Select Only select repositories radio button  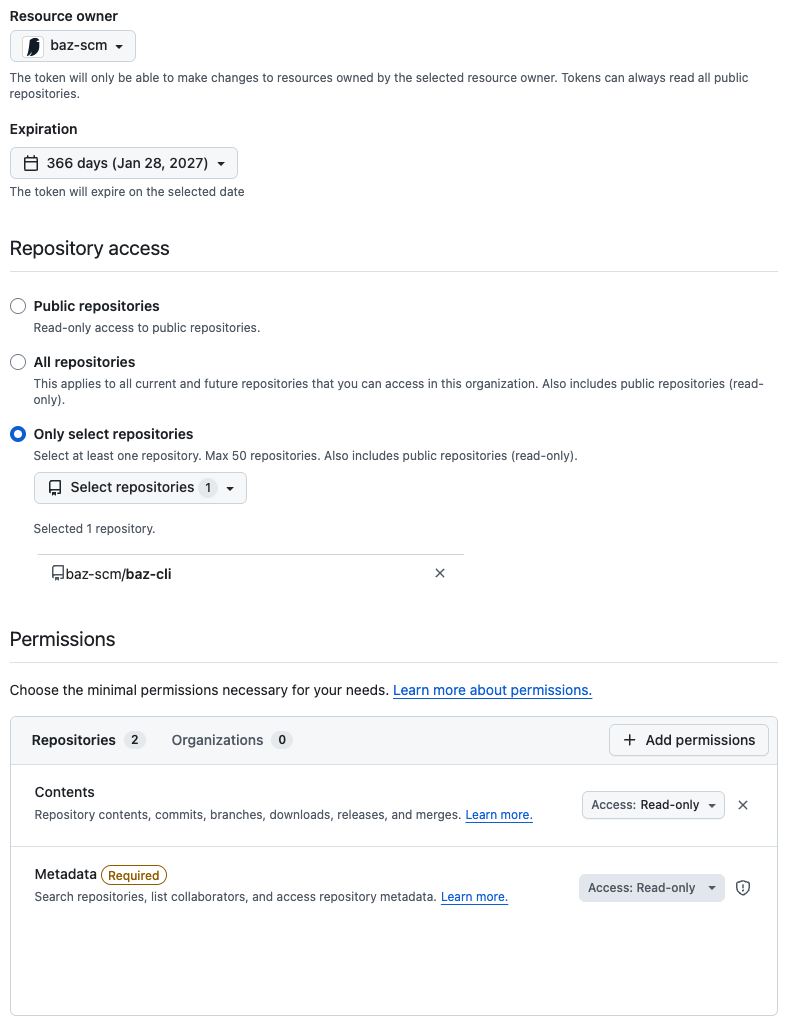[x=18, y=434]
